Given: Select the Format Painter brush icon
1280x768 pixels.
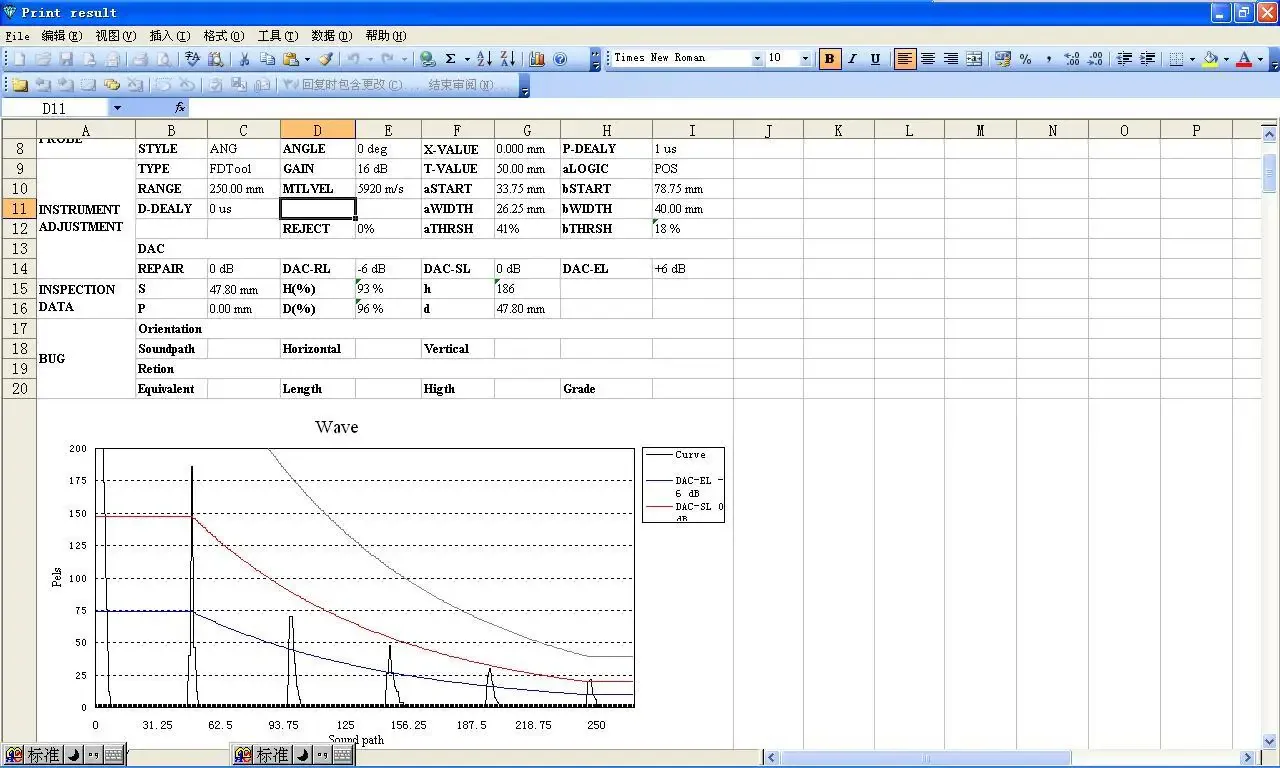Looking at the screenshot, I should point(326,59).
